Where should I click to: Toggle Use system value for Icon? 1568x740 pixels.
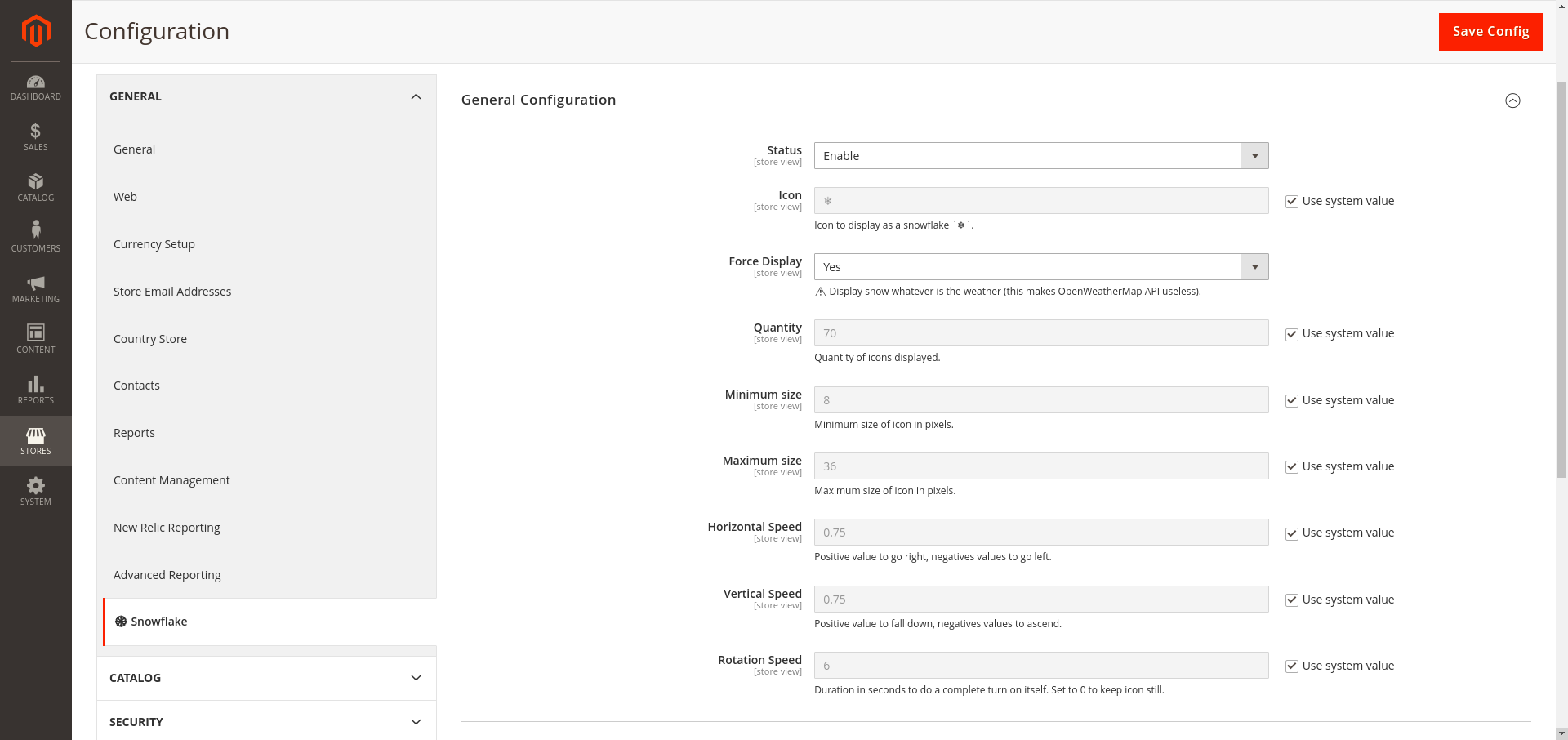coord(1292,202)
